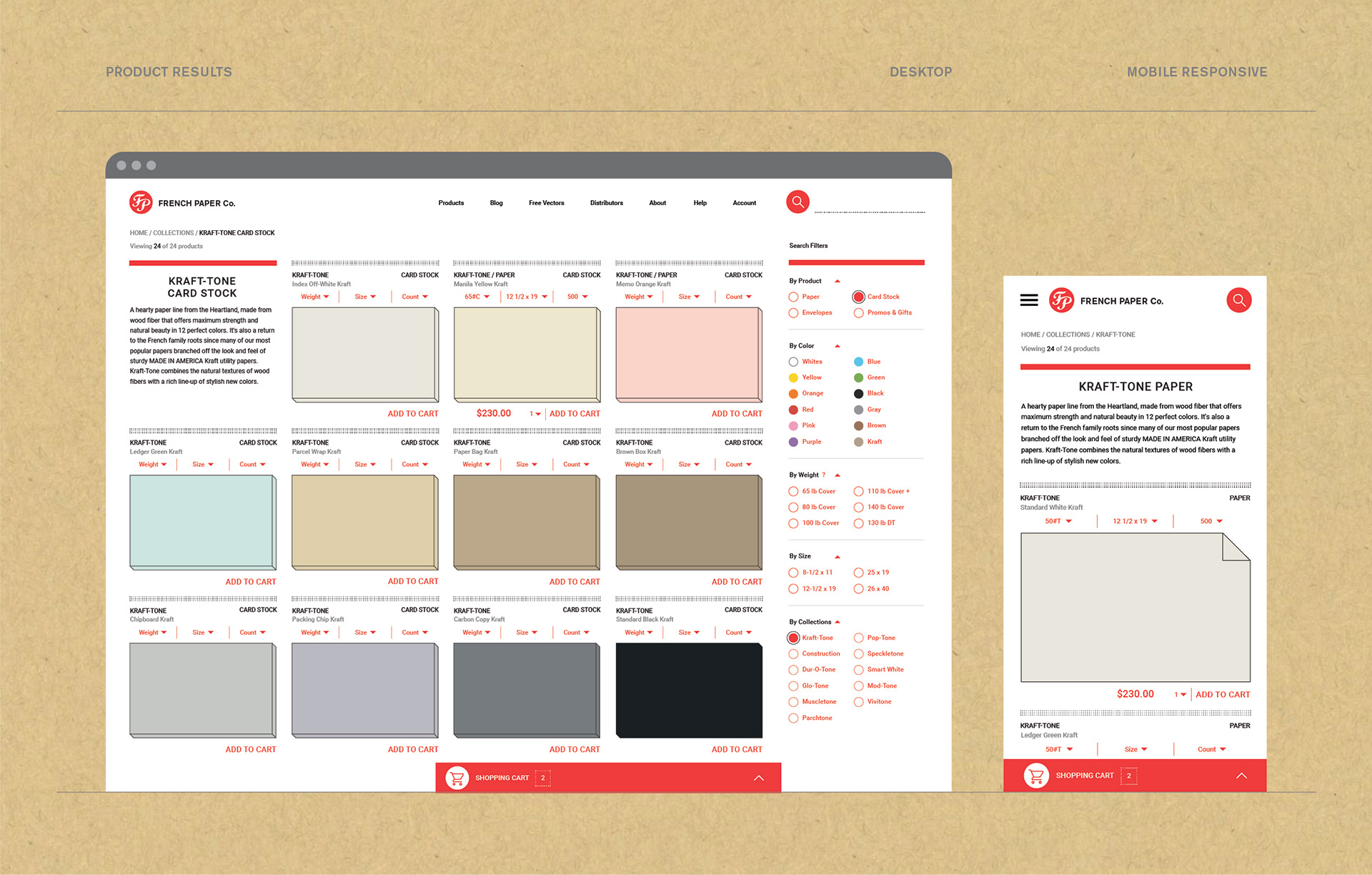This screenshot has height=875, width=1372.
Task: Open the Free Vectors nav item
Action: (546, 203)
